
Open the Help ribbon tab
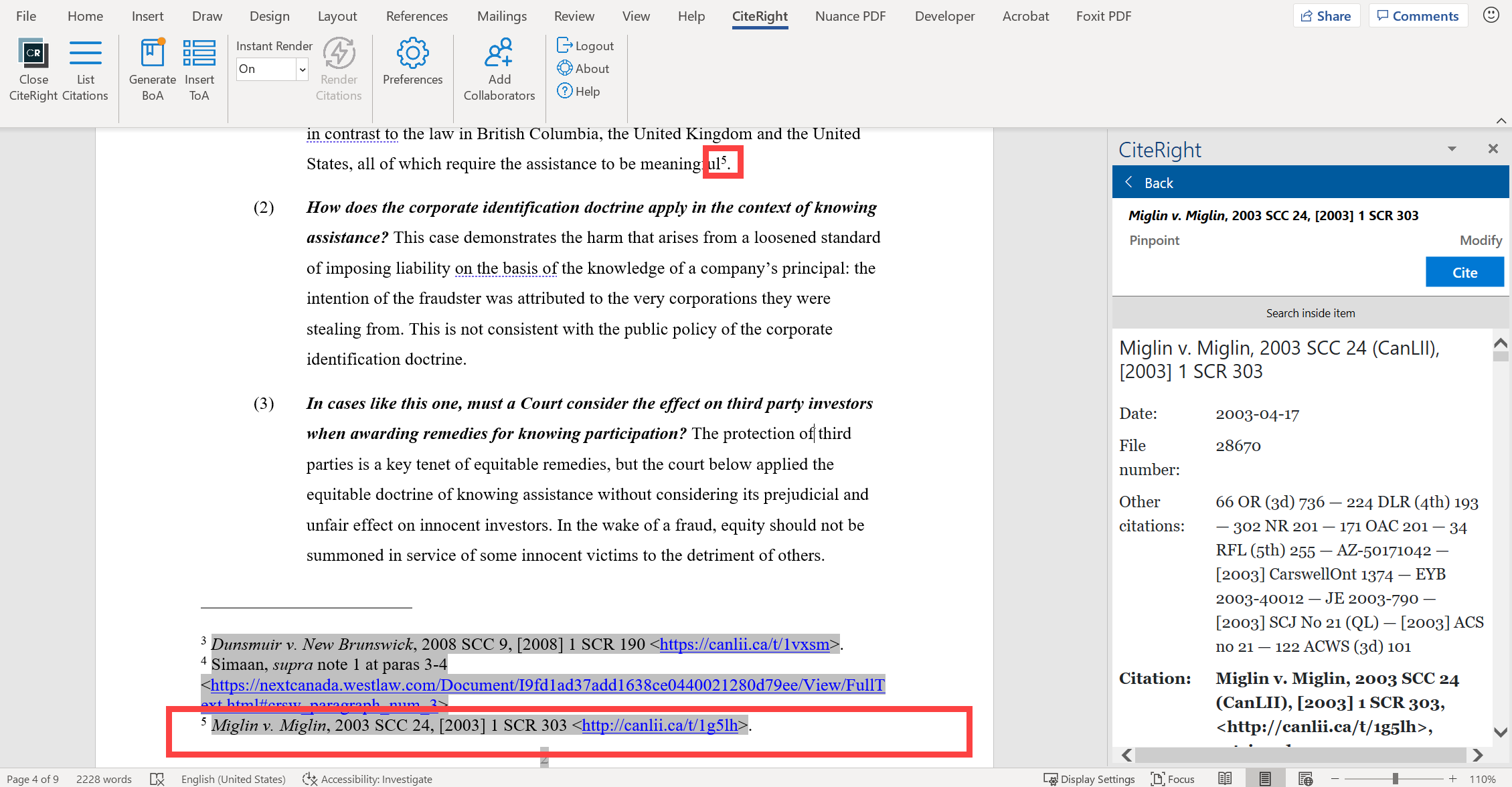(691, 16)
